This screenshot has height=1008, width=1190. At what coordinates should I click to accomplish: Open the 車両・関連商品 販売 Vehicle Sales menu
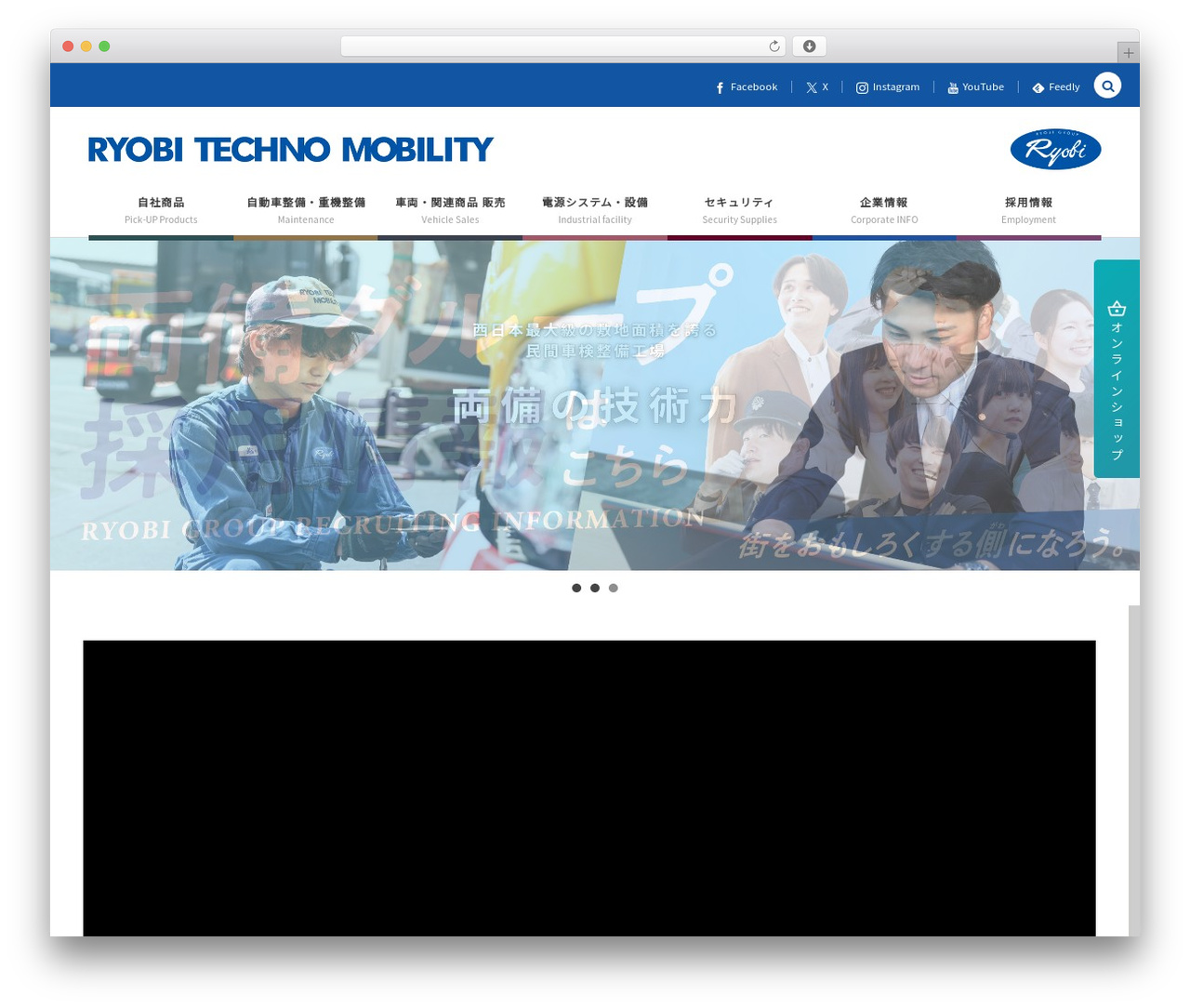click(450, 211)
